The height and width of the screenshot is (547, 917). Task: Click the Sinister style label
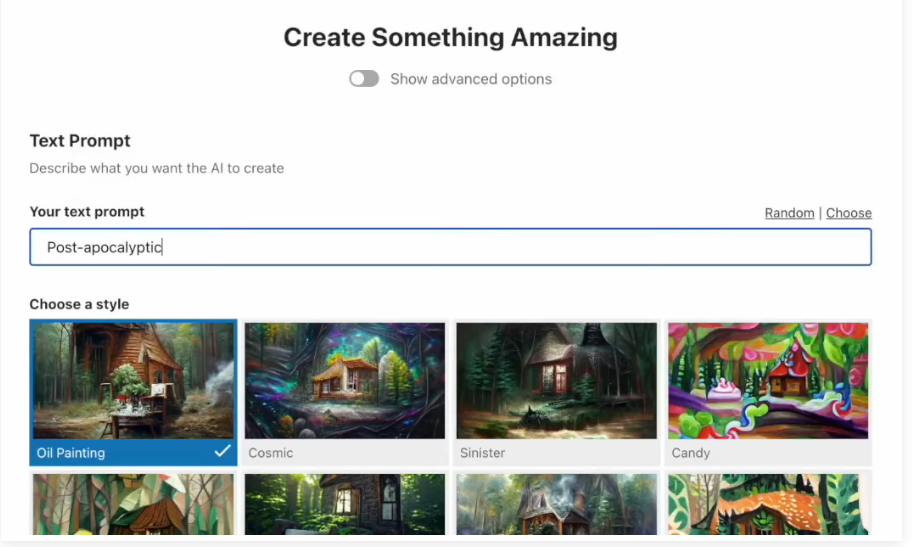coord(482,453)
